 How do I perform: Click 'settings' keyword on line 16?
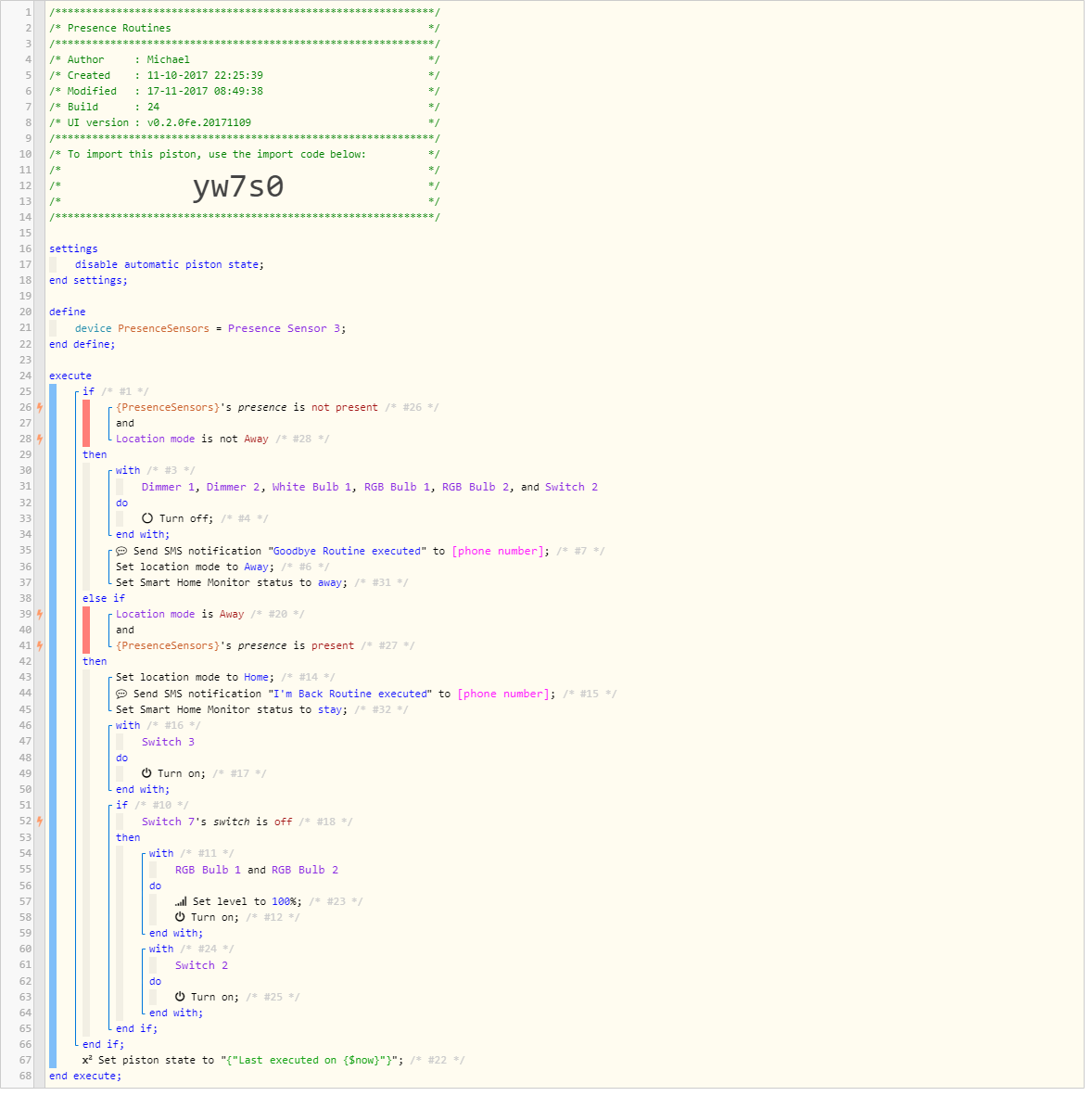[73, 249]
